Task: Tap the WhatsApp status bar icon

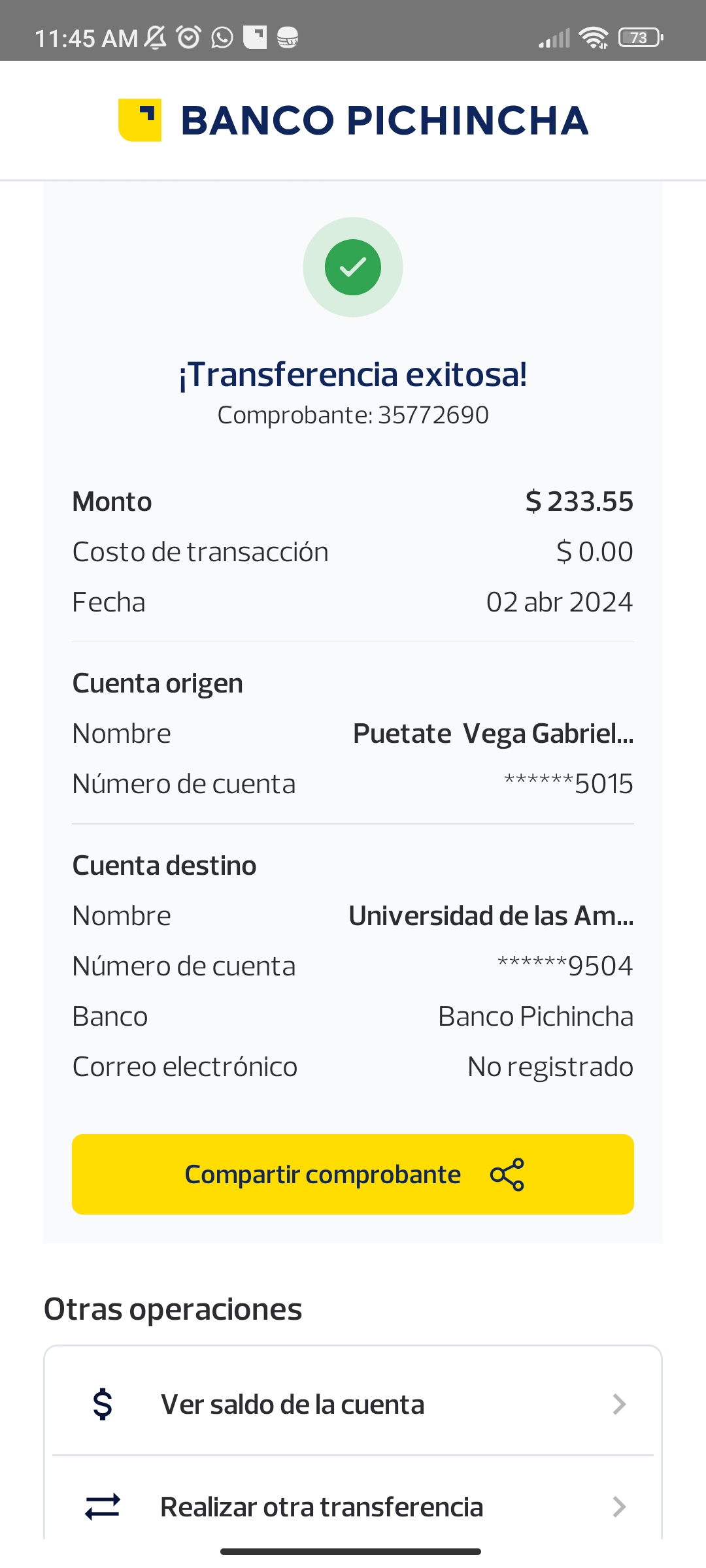Action: coord(222,38)
